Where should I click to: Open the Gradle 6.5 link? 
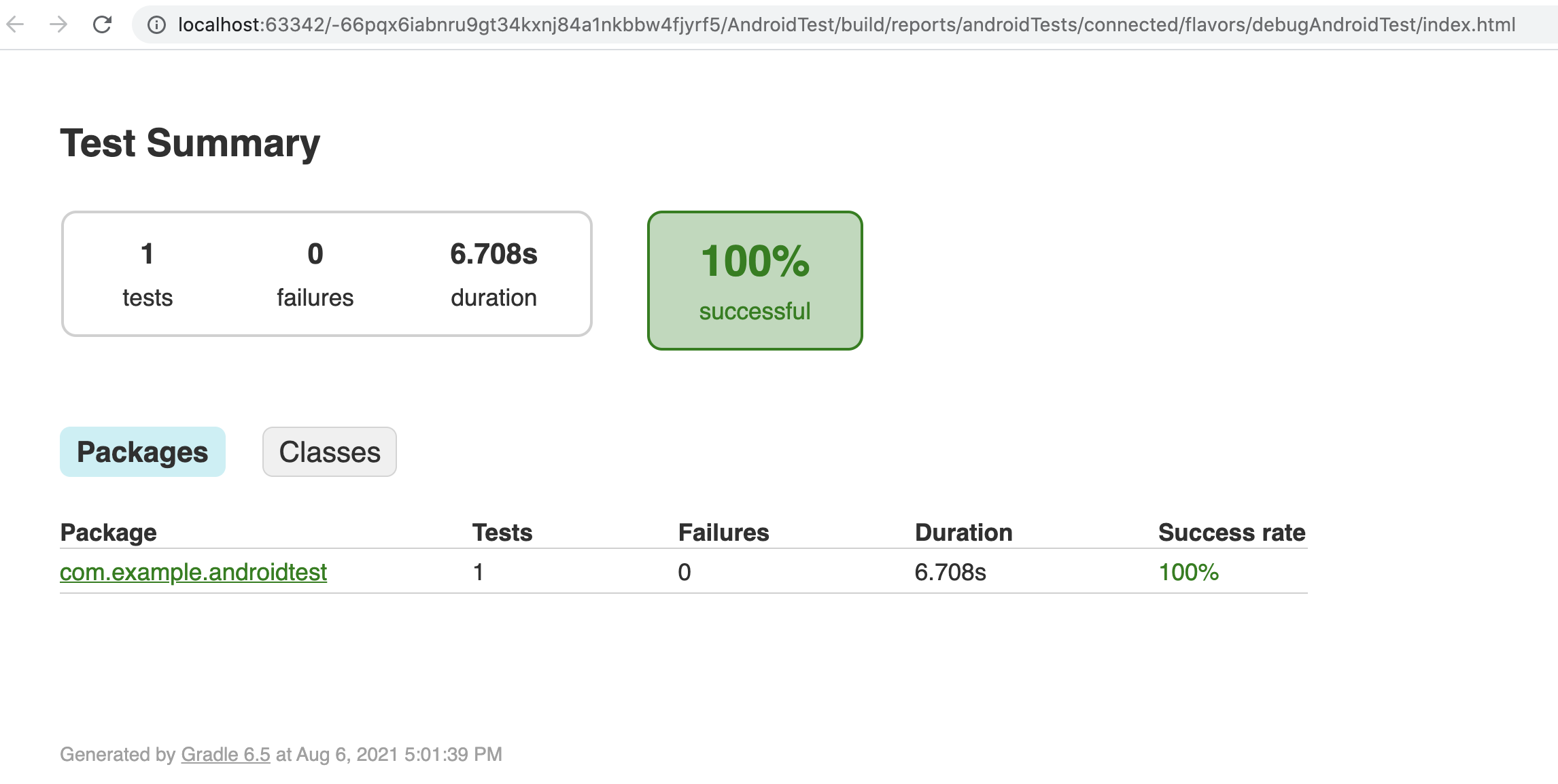coord(226,754)
